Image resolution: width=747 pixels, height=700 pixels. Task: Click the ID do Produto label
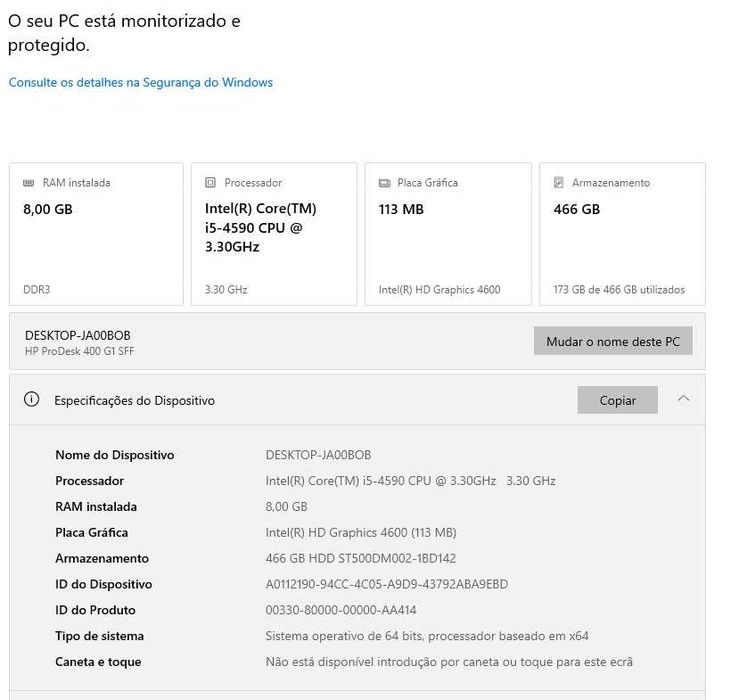95,610
